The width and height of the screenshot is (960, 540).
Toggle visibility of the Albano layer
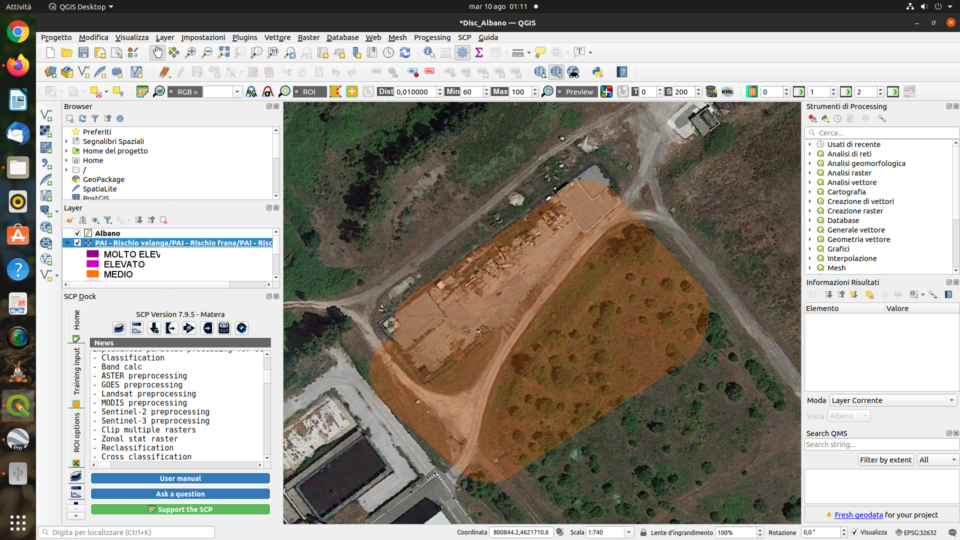point(78,233)
